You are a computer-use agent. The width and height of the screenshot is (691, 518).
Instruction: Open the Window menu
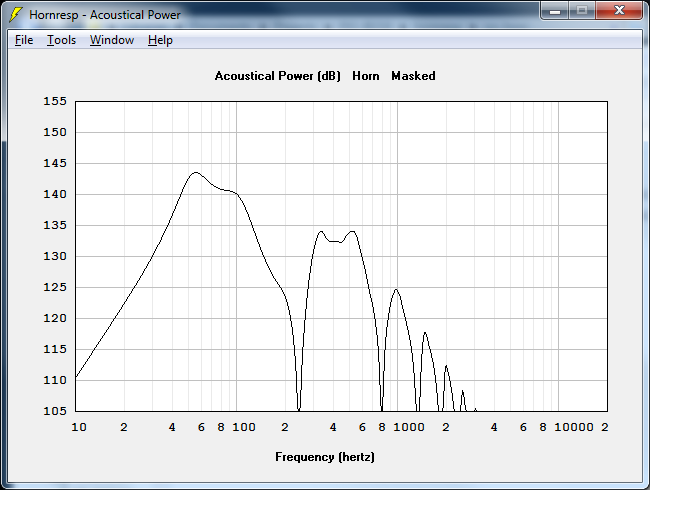point(112,40)
